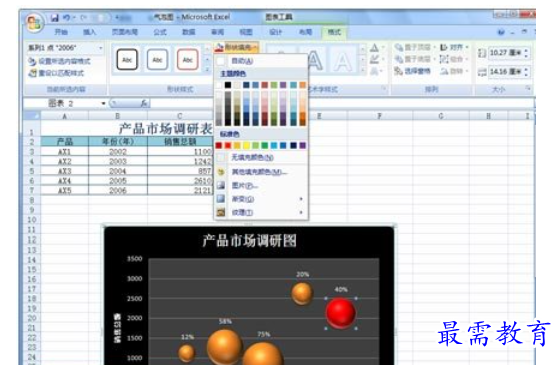
Task: Open the WordArt Styles dialog launcher
Action: [x=384, y=88]
